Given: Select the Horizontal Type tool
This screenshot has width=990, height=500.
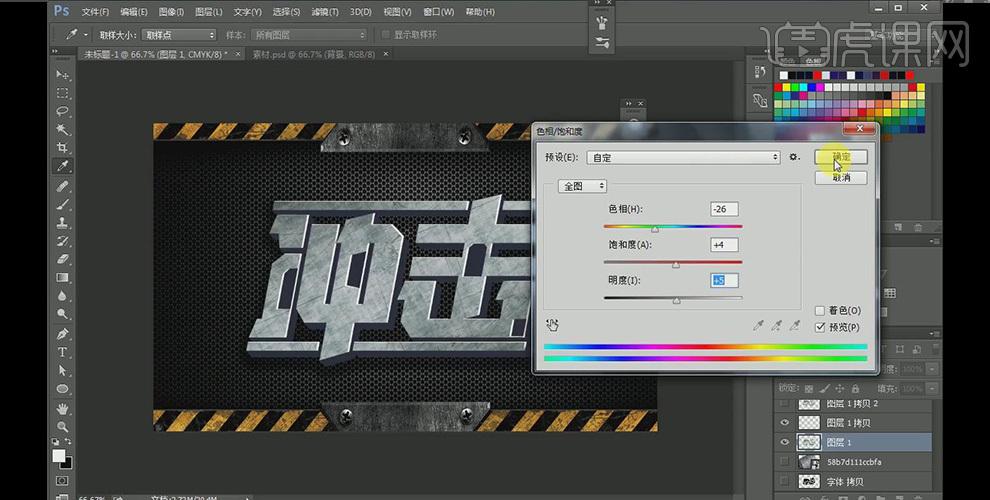Looking at the screenshot, I should [x=63, y=352].
